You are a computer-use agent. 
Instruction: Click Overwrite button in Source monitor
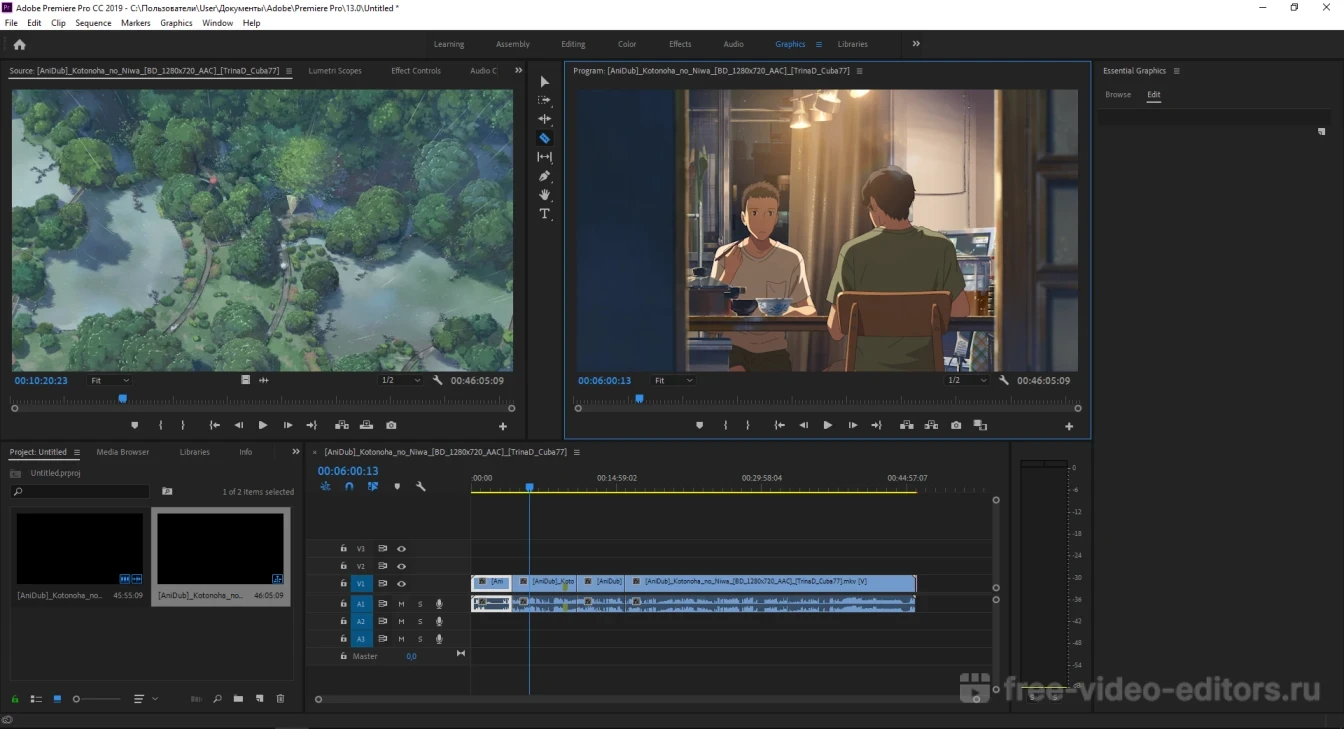(366, 425)
